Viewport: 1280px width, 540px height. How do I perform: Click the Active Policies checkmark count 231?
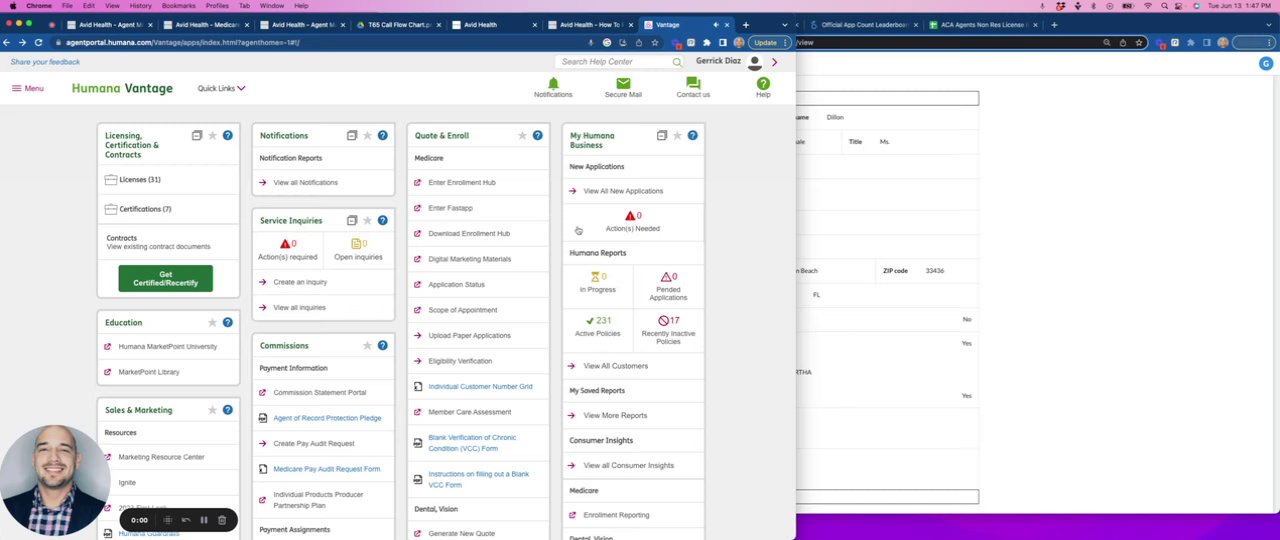pos(598,320)
